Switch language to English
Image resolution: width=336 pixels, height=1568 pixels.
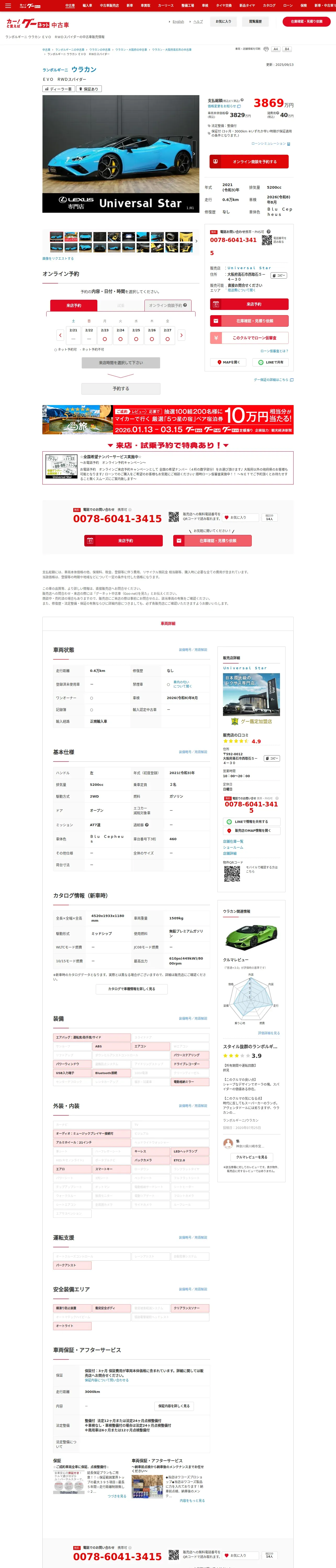pos(178,21)
